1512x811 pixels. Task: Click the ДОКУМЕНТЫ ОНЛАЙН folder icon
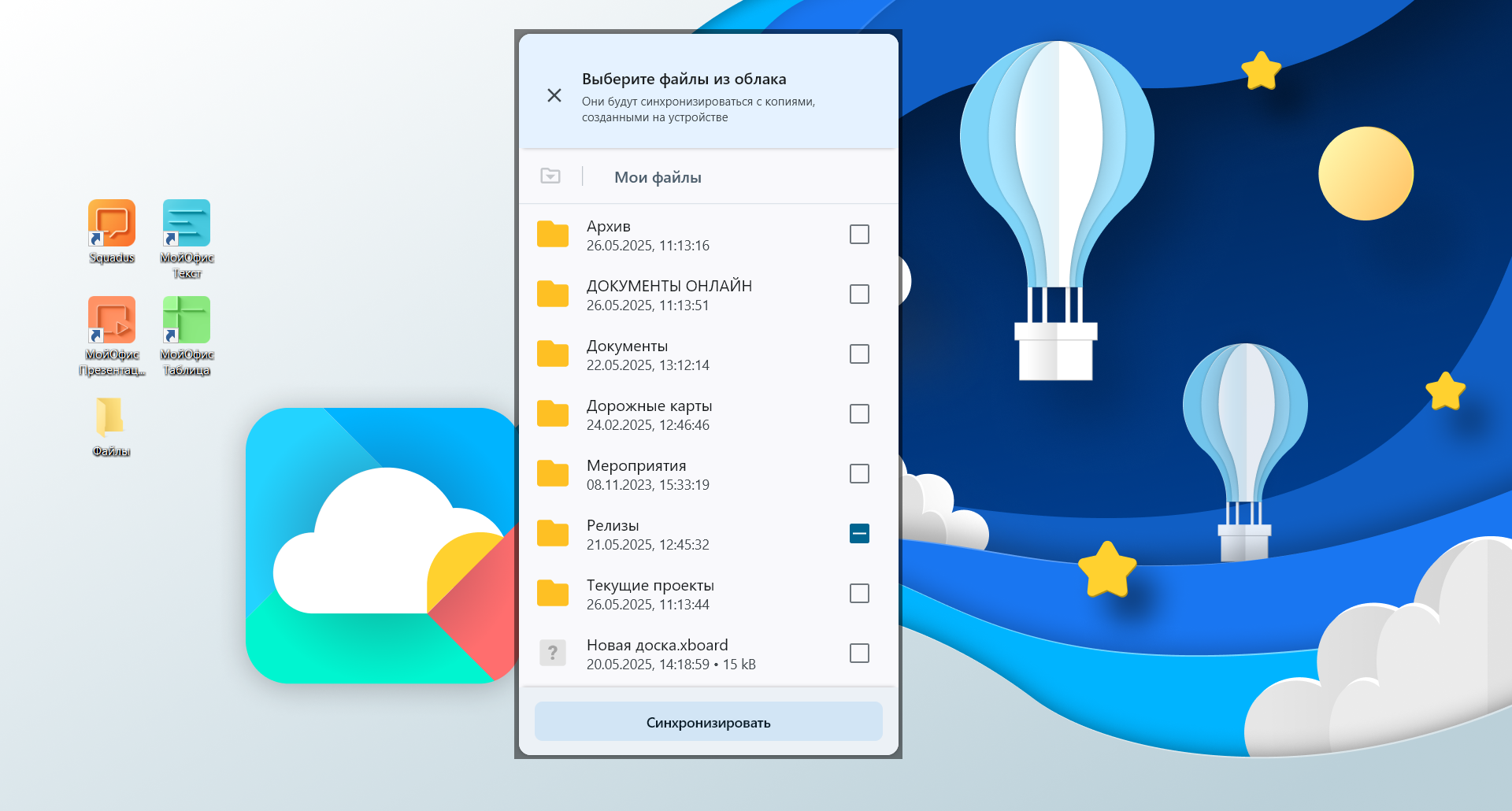click(x=553, y=294)
